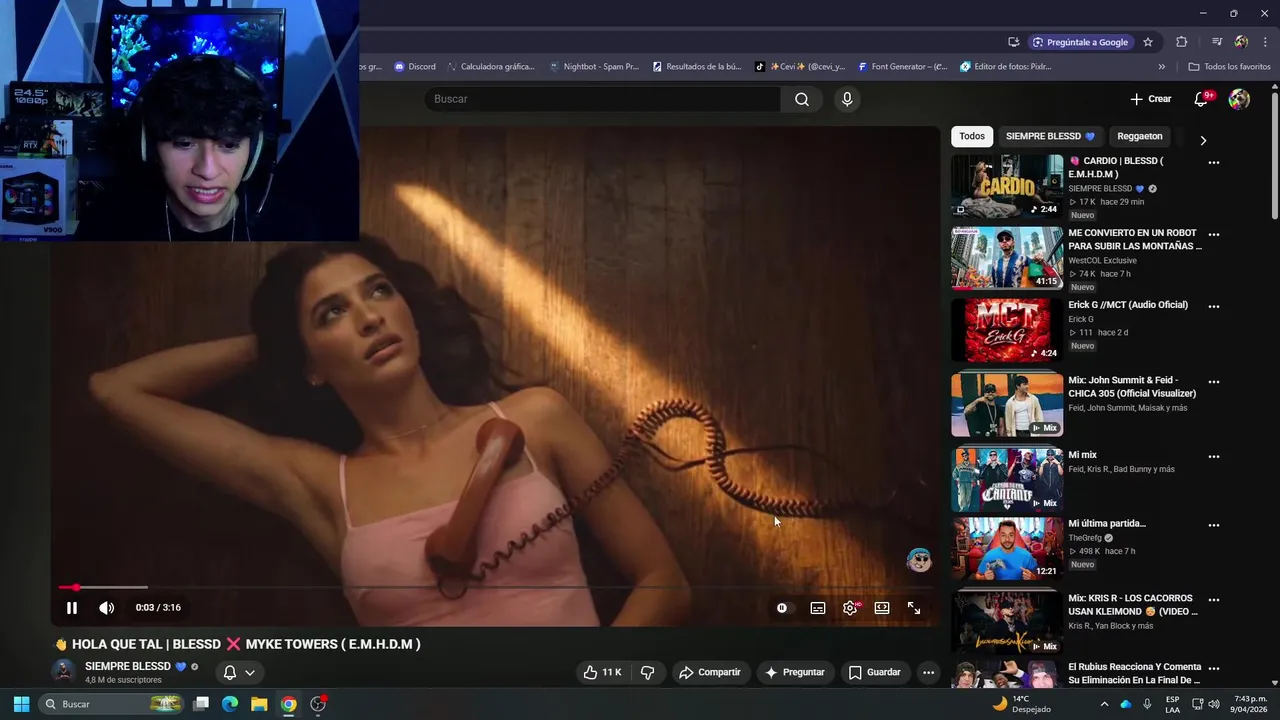The width and height of the screenshot is (1280, 720).
Task: Open File Explorer from taskbar
Action: coord(259,704)
